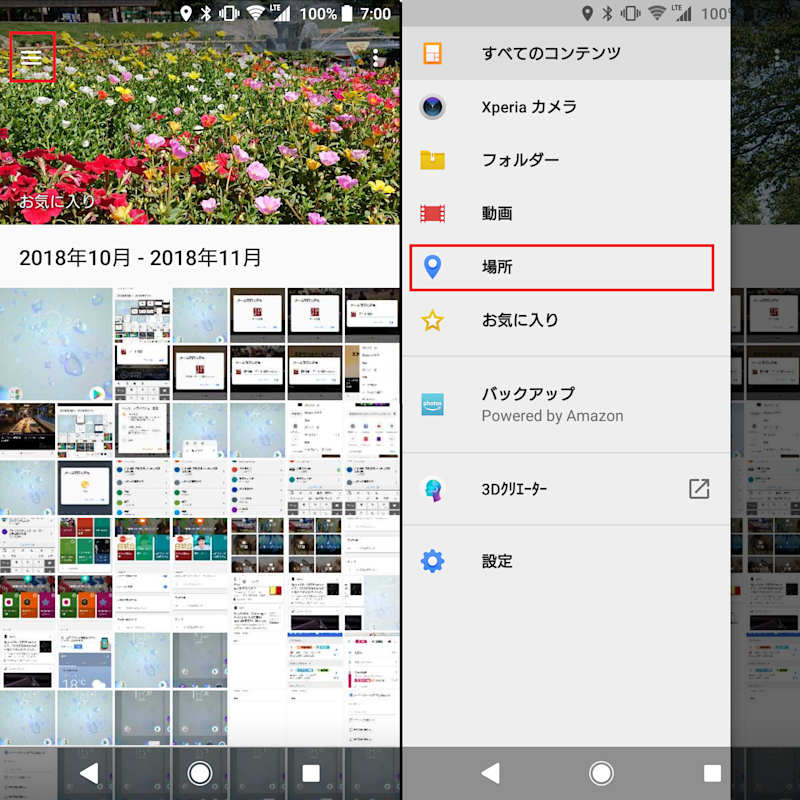The image size is (800, 800).
Task: Tap the vibrate mode icon on left status bar
Action: (x=229, y=13)
